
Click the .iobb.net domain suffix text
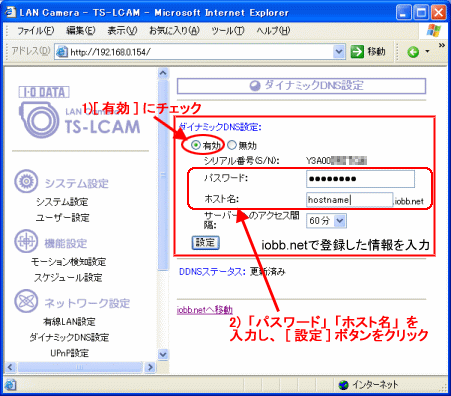(409, 202)
